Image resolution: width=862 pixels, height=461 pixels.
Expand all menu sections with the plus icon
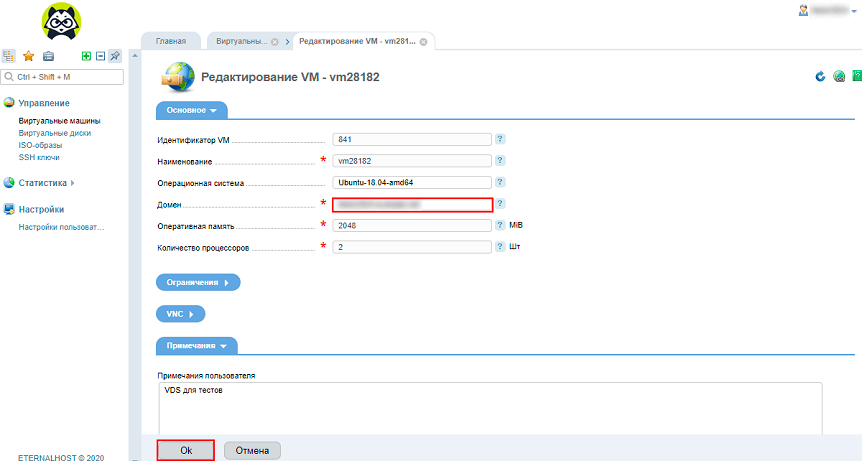pyautogui.click(x=87, y=57)
